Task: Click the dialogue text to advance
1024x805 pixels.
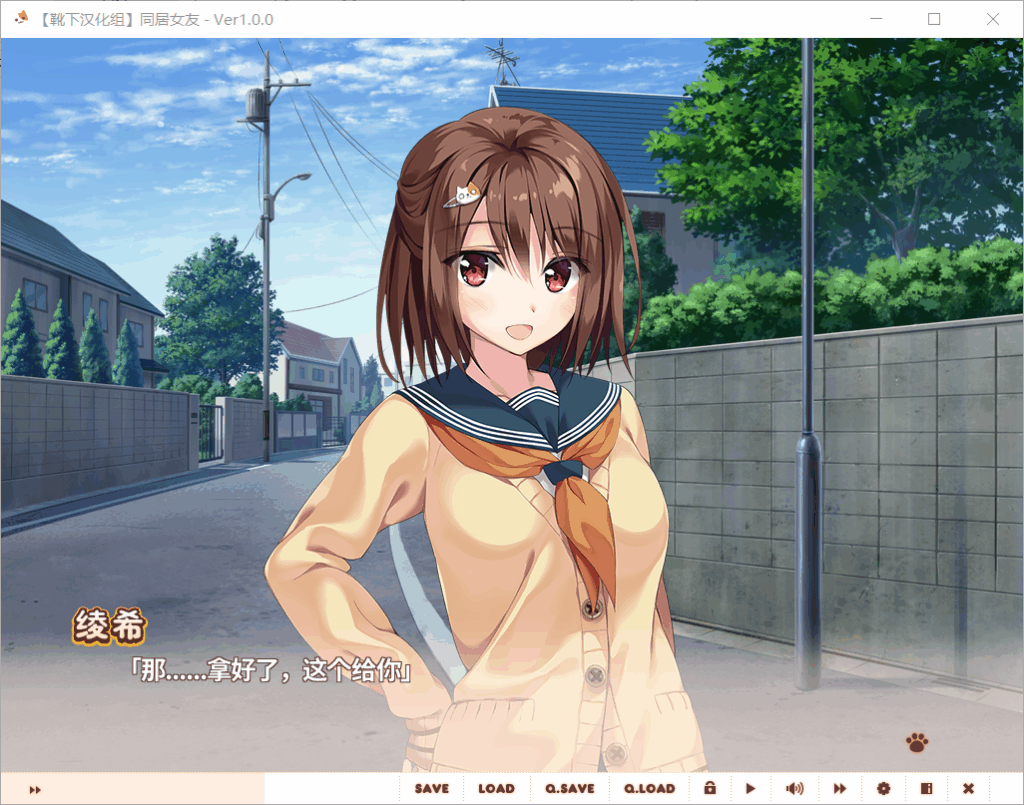Action: tap(271, 671)
